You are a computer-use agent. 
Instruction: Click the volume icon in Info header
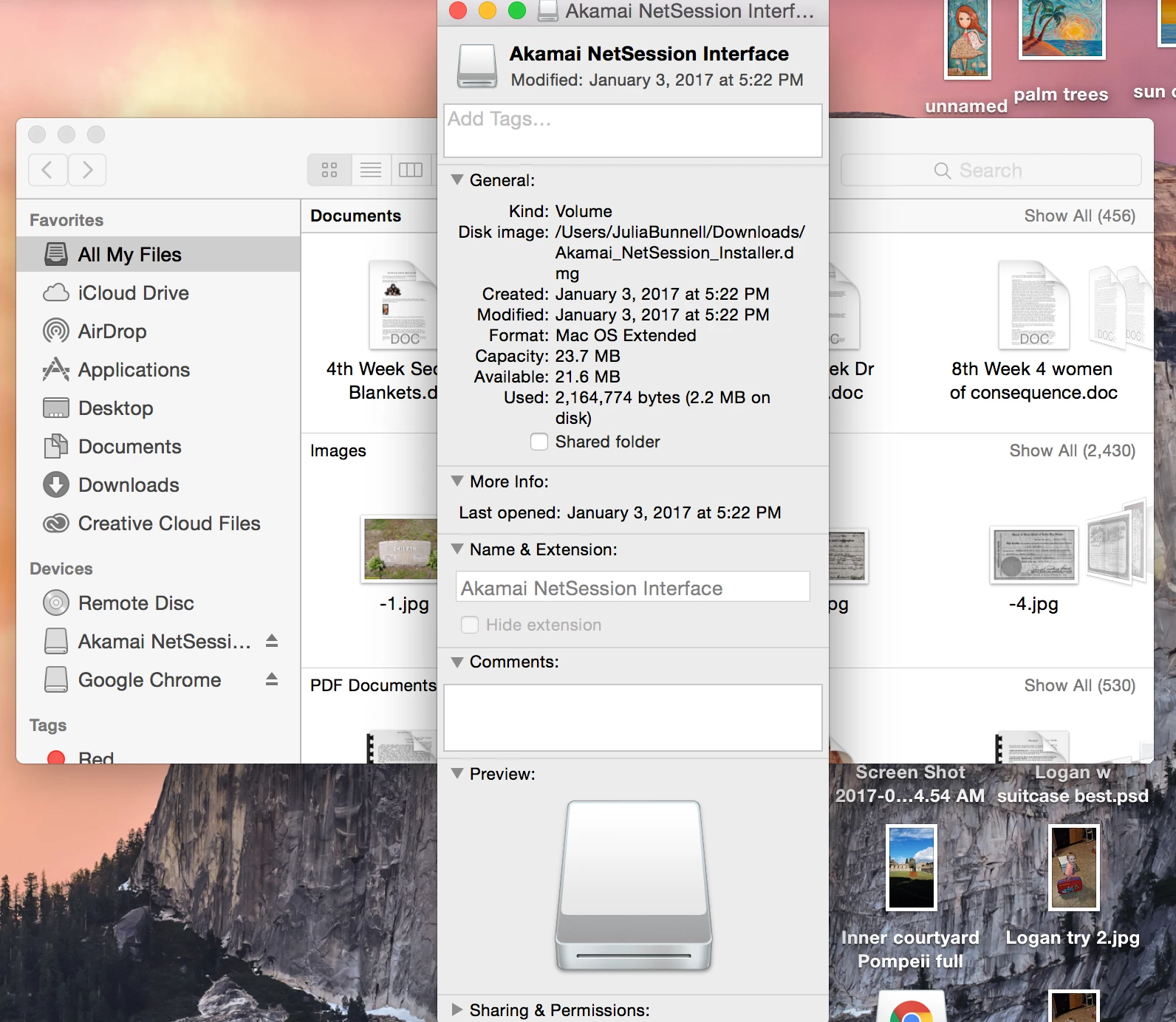476,66
